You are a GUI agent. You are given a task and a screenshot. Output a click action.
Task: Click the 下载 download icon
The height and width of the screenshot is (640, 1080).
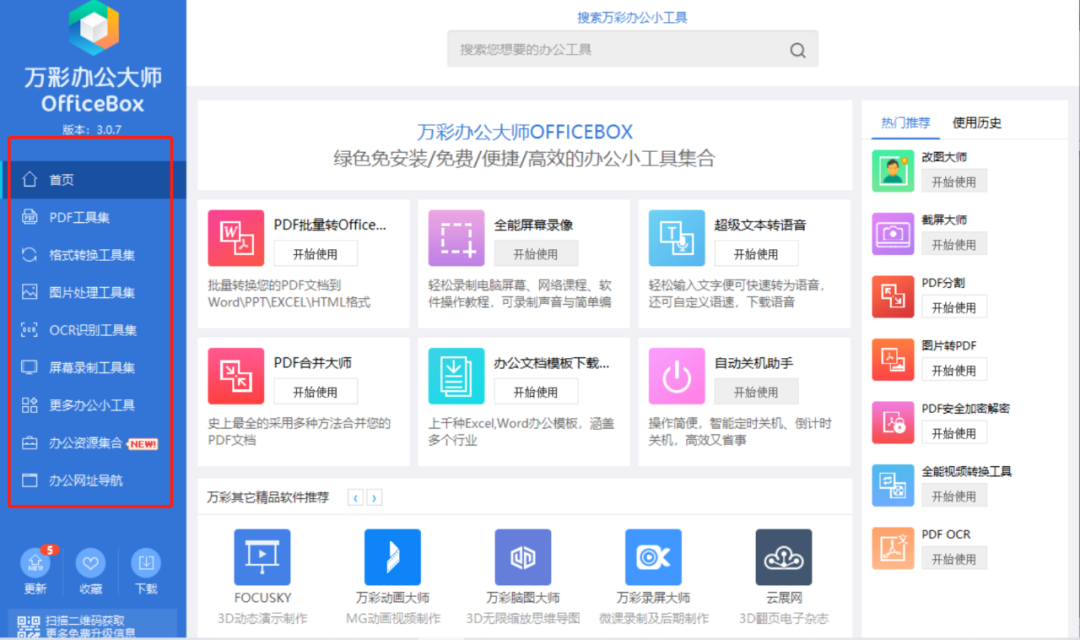146,564
